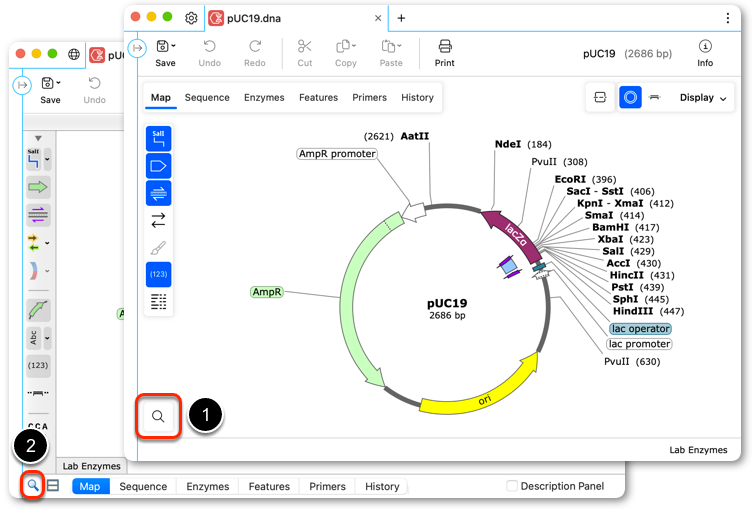Viewport: 752px width, 509px height.
Task: Toggle the side panel in front window
Action: (137, 48)
